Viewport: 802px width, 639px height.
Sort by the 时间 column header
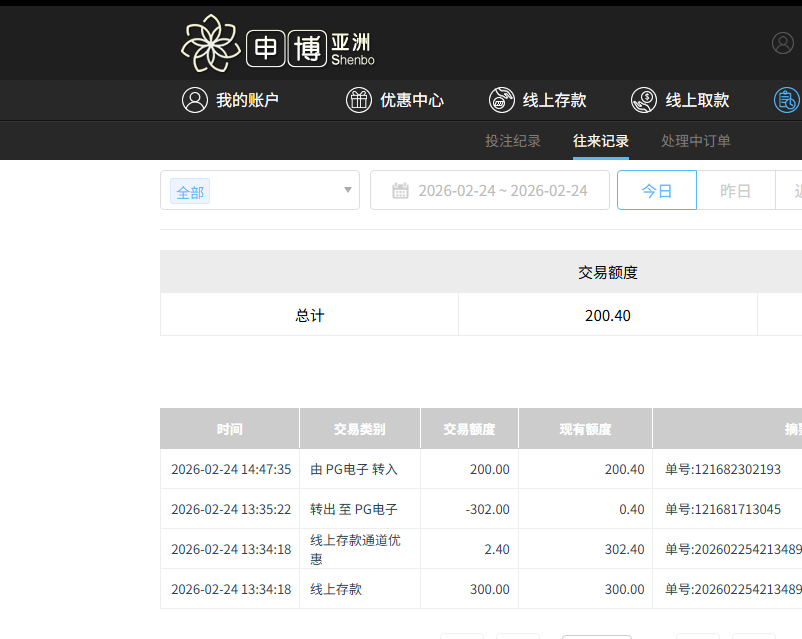pos(230,429)
